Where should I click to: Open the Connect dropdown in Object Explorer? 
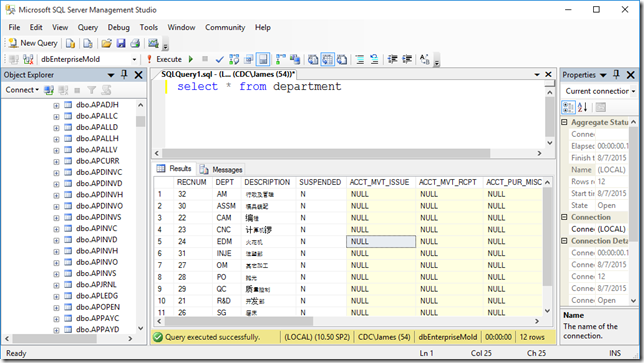pyautogui.click(x=22, y=90)
